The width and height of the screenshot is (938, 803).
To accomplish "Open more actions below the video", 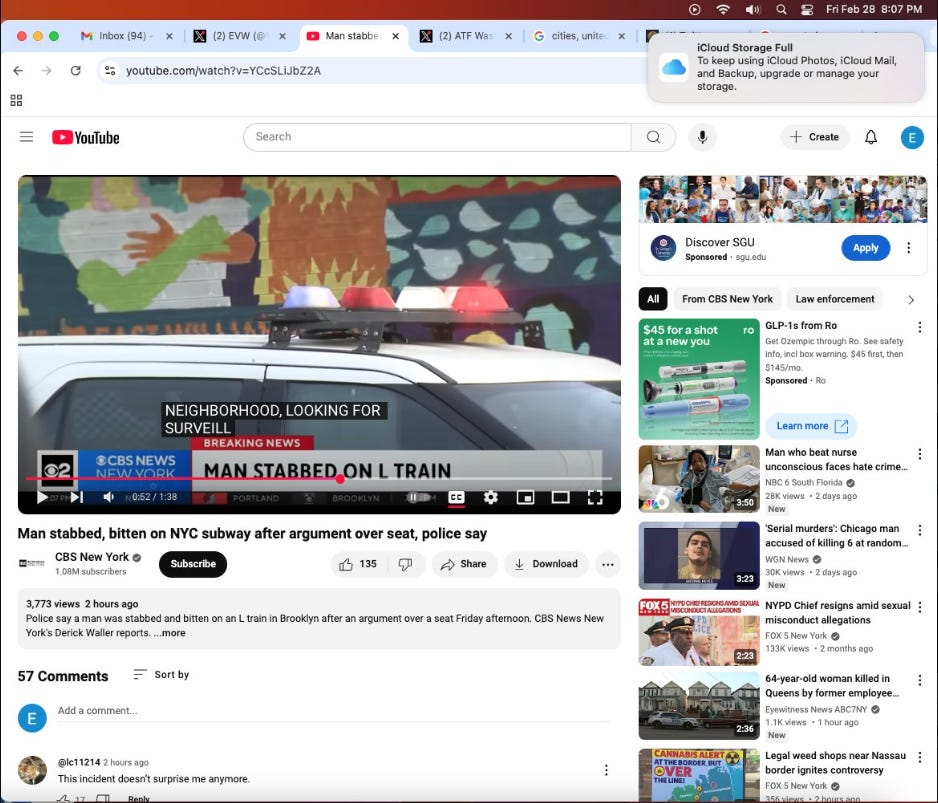I will 607,564.
